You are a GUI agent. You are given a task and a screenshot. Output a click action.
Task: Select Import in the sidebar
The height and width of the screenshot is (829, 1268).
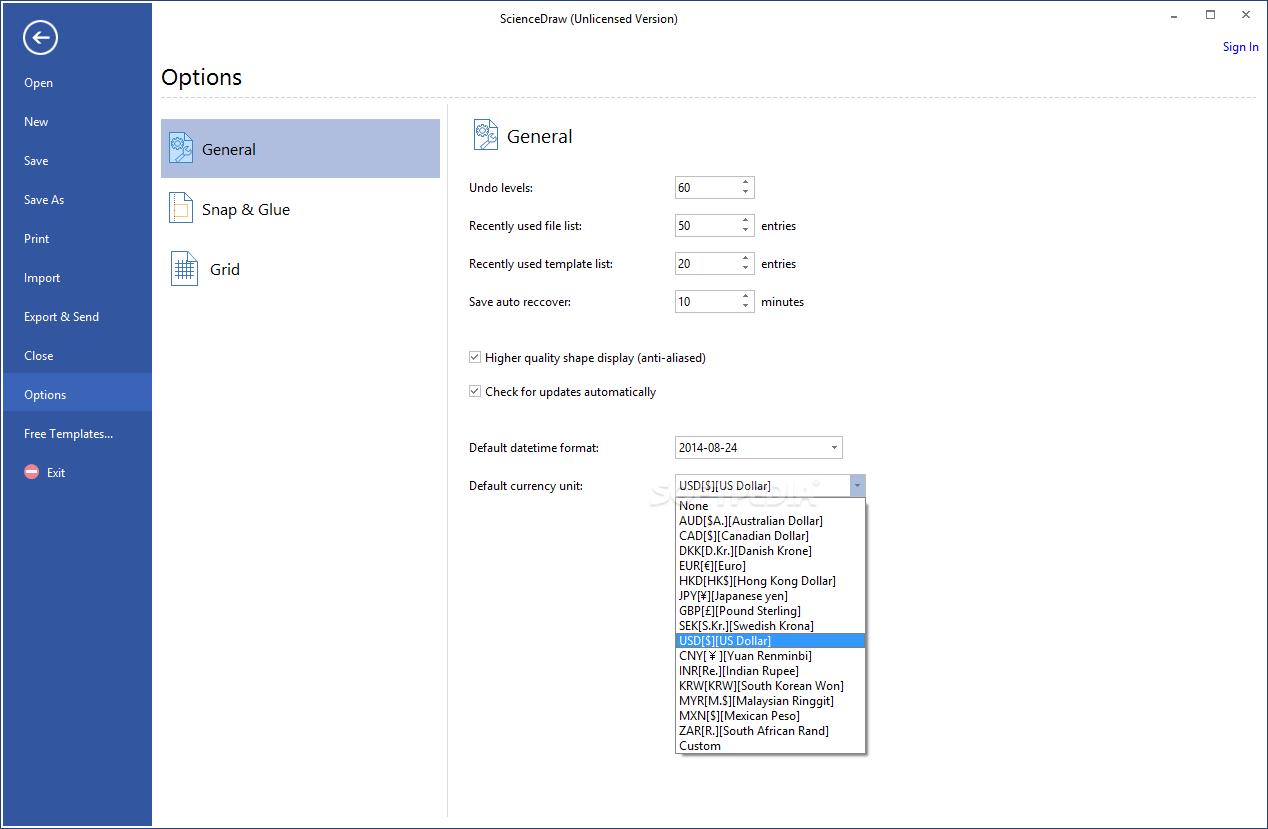tap(42, 278)
